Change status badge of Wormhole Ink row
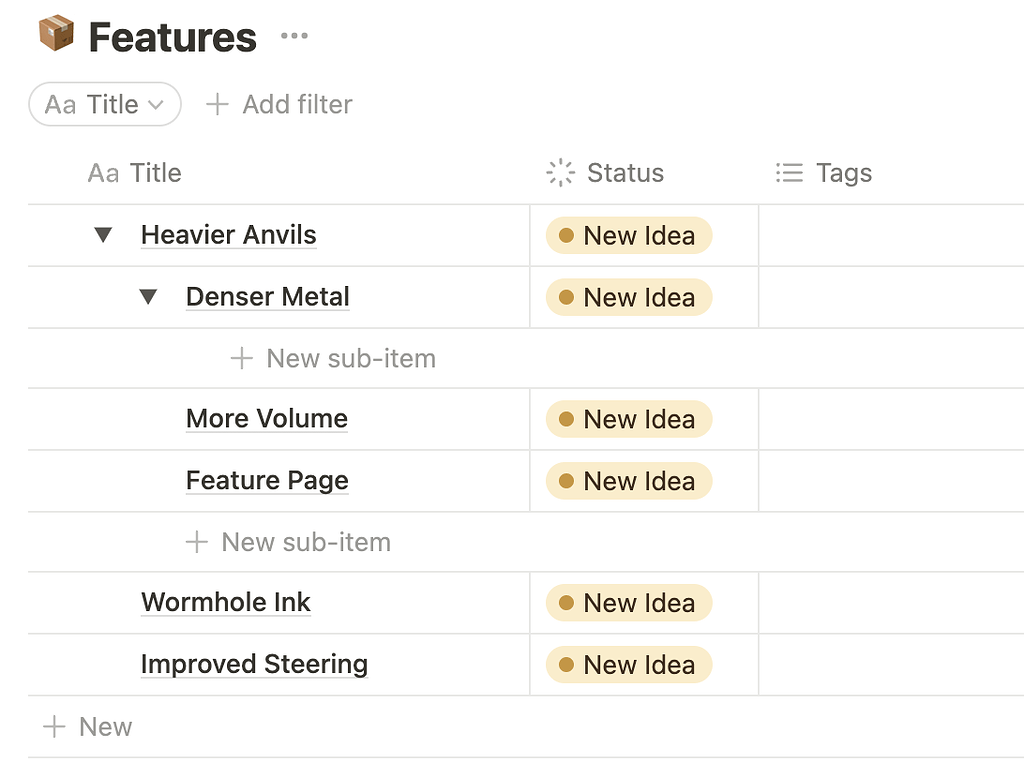The height and width of the screenshot is (763, 1024). (628, 603)
